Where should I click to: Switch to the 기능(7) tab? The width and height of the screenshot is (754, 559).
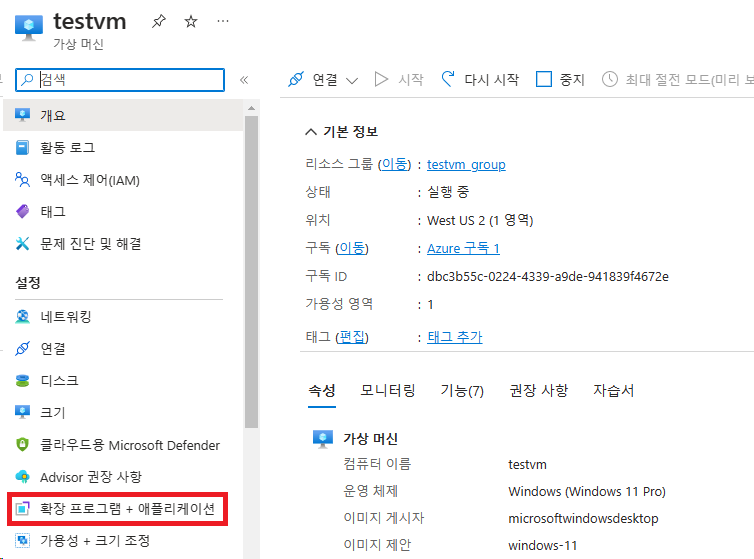point(462,390)
